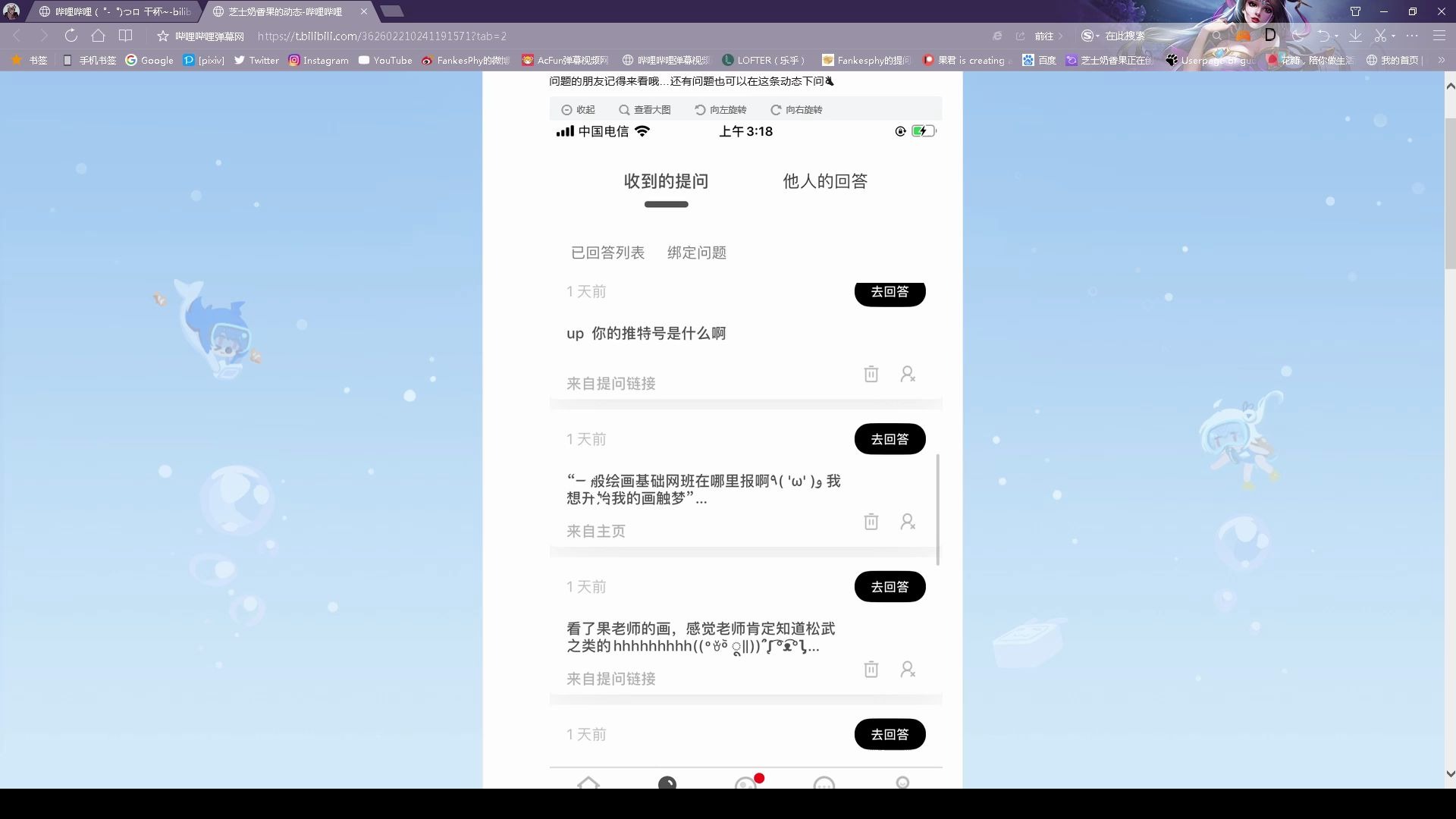
Task: Block asker of the 果老师的画 question
Action: pyautogui.click(x=908, y=670)
